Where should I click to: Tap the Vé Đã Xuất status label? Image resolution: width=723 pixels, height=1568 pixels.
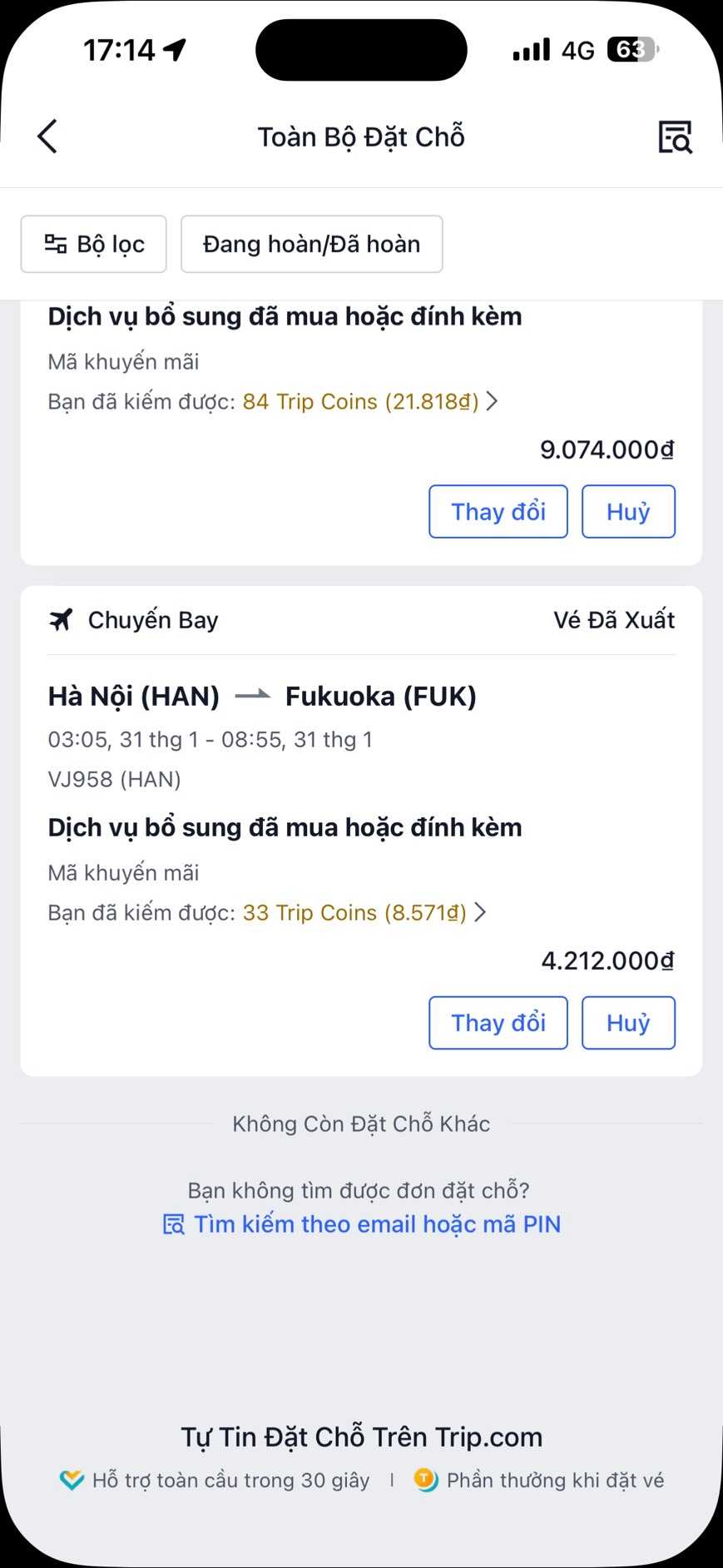coord(614,620)
